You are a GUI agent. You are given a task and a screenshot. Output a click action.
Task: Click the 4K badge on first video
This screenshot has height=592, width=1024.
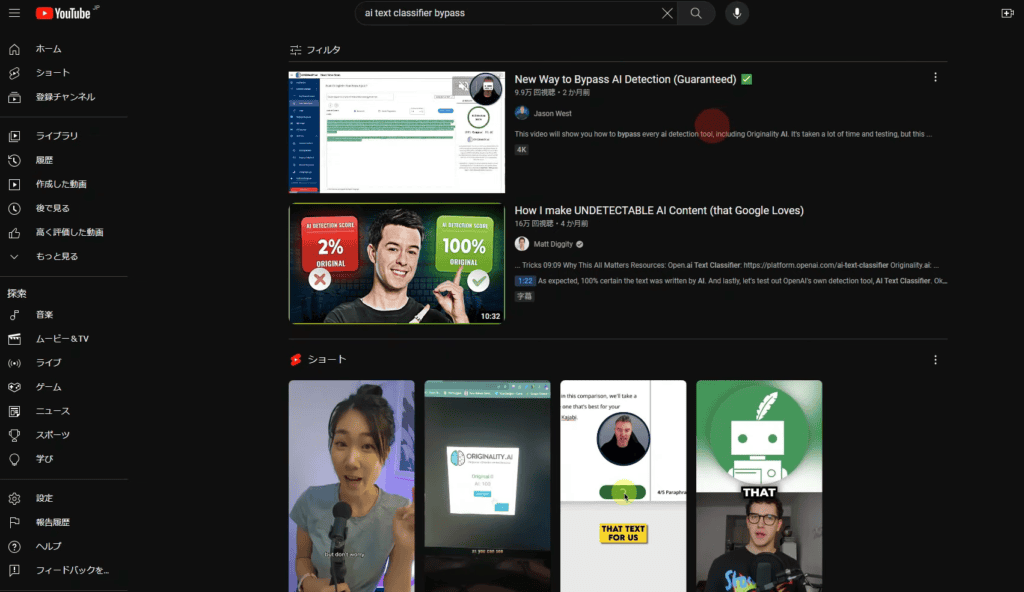click(x=521, y=150)
